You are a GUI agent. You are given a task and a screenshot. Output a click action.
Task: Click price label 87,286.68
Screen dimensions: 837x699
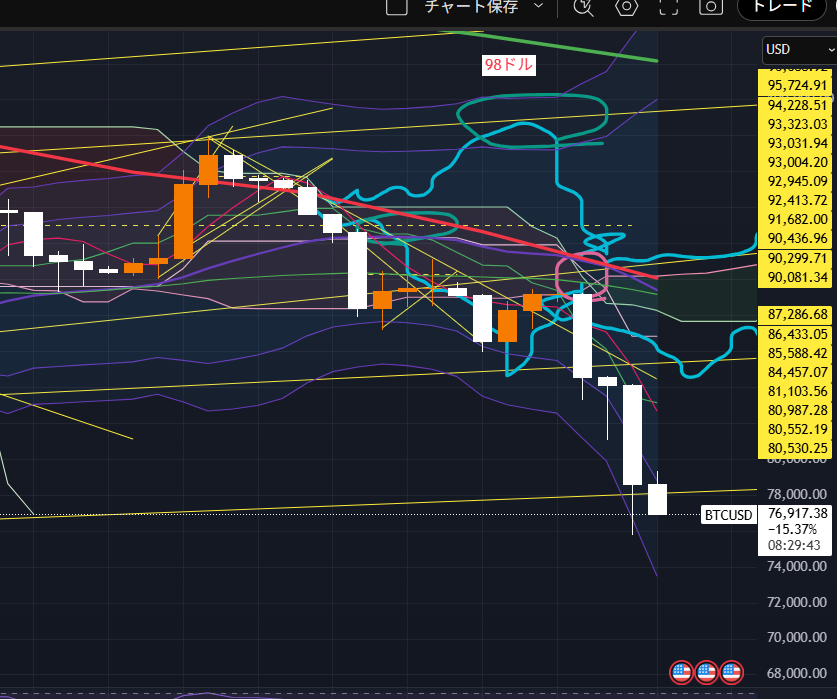796,315
